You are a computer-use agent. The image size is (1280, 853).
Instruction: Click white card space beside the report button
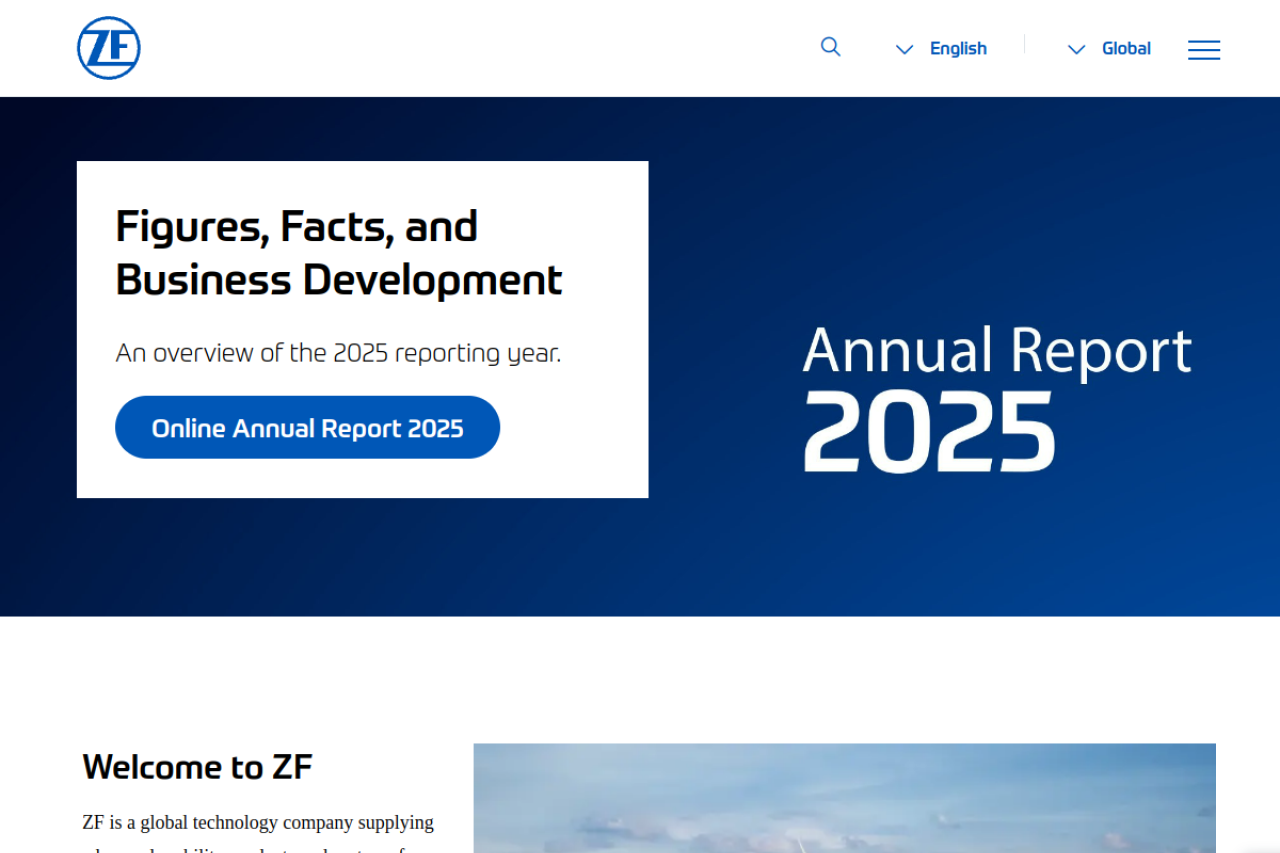coord(575,428)
